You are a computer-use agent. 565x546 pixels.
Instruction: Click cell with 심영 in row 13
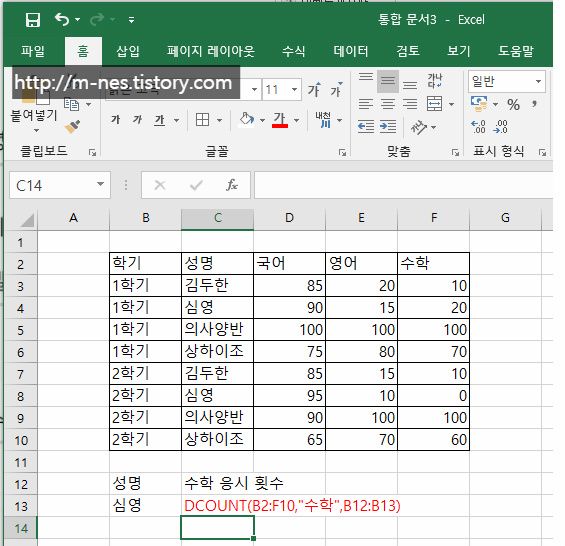tap(145, 505)
